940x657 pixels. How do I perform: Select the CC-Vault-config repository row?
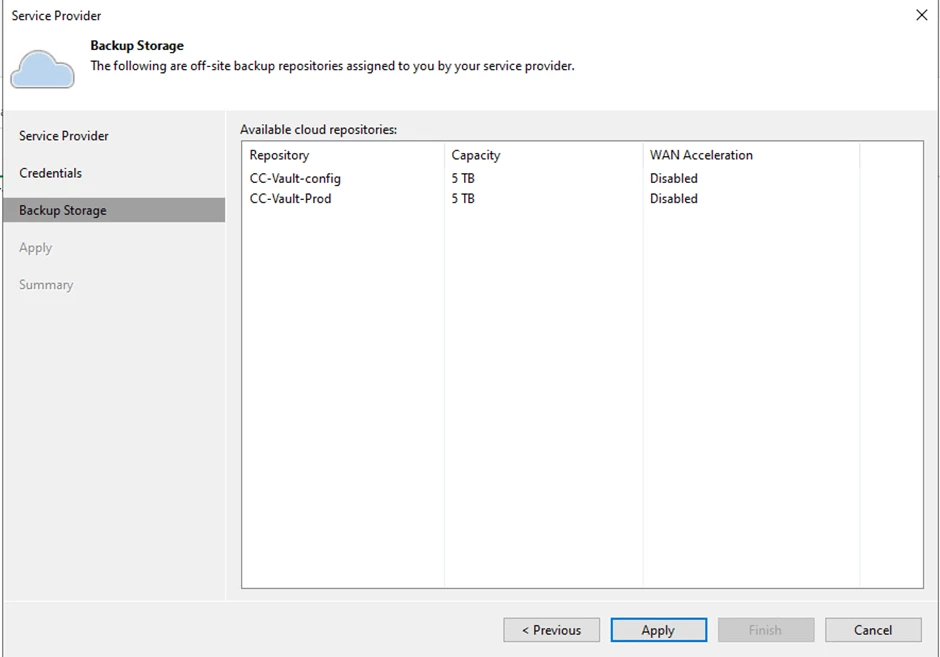(x=582, y=179)
